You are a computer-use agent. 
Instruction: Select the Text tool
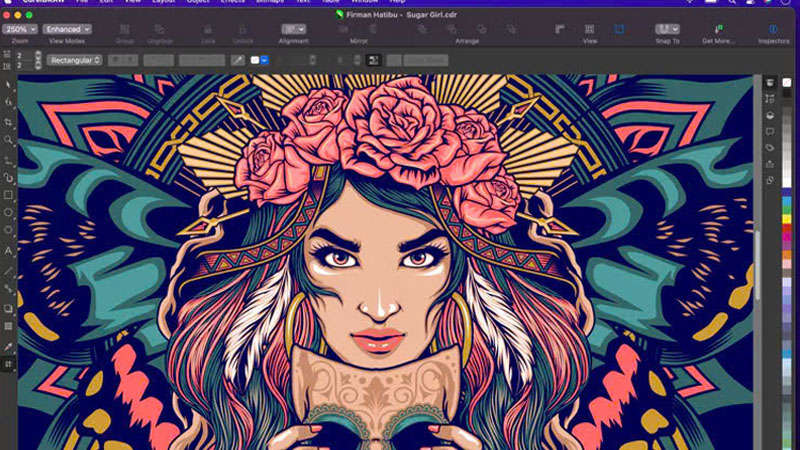(x=9, y=250)
